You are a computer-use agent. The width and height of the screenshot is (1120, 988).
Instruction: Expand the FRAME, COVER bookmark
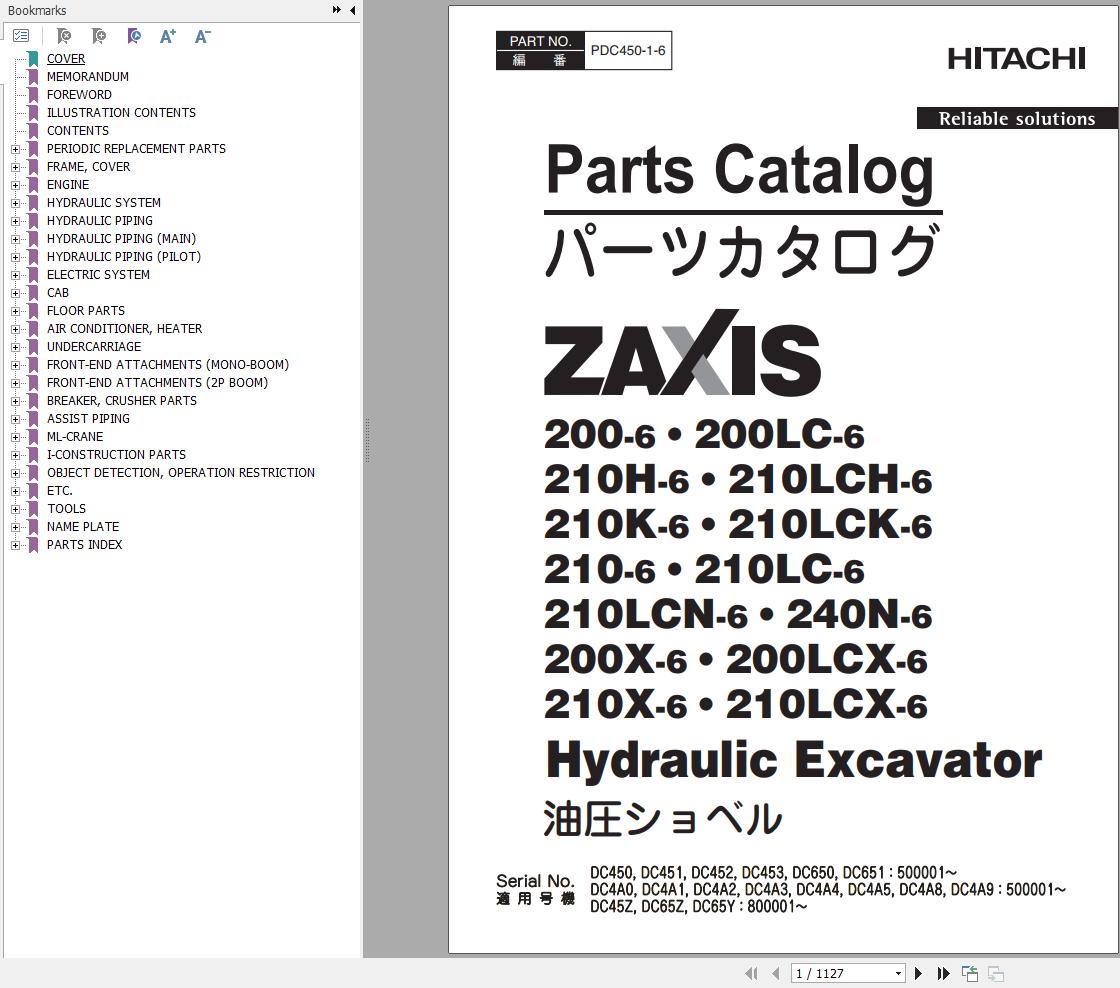[x=16, y=167]
